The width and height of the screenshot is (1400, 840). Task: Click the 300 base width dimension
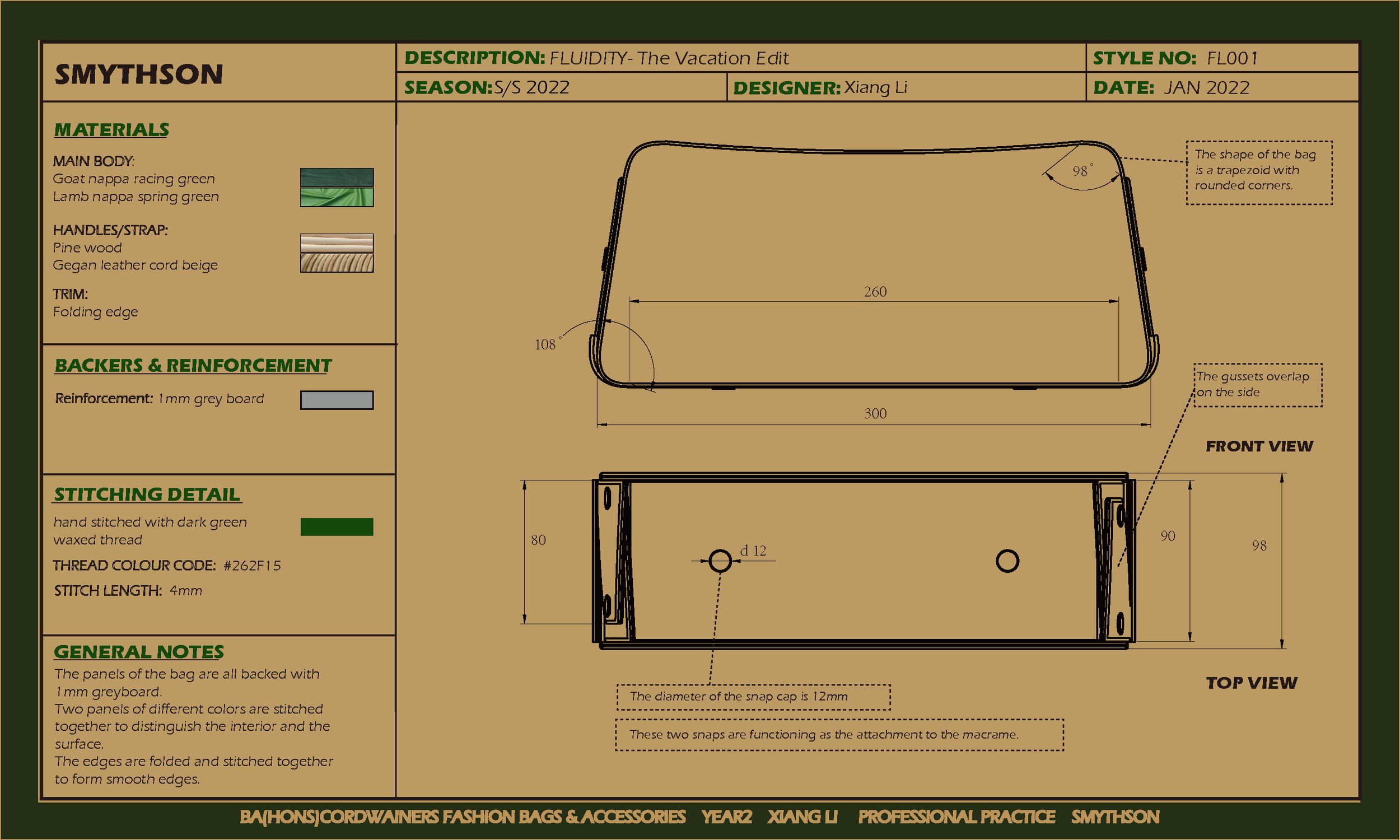coord(875,413)
